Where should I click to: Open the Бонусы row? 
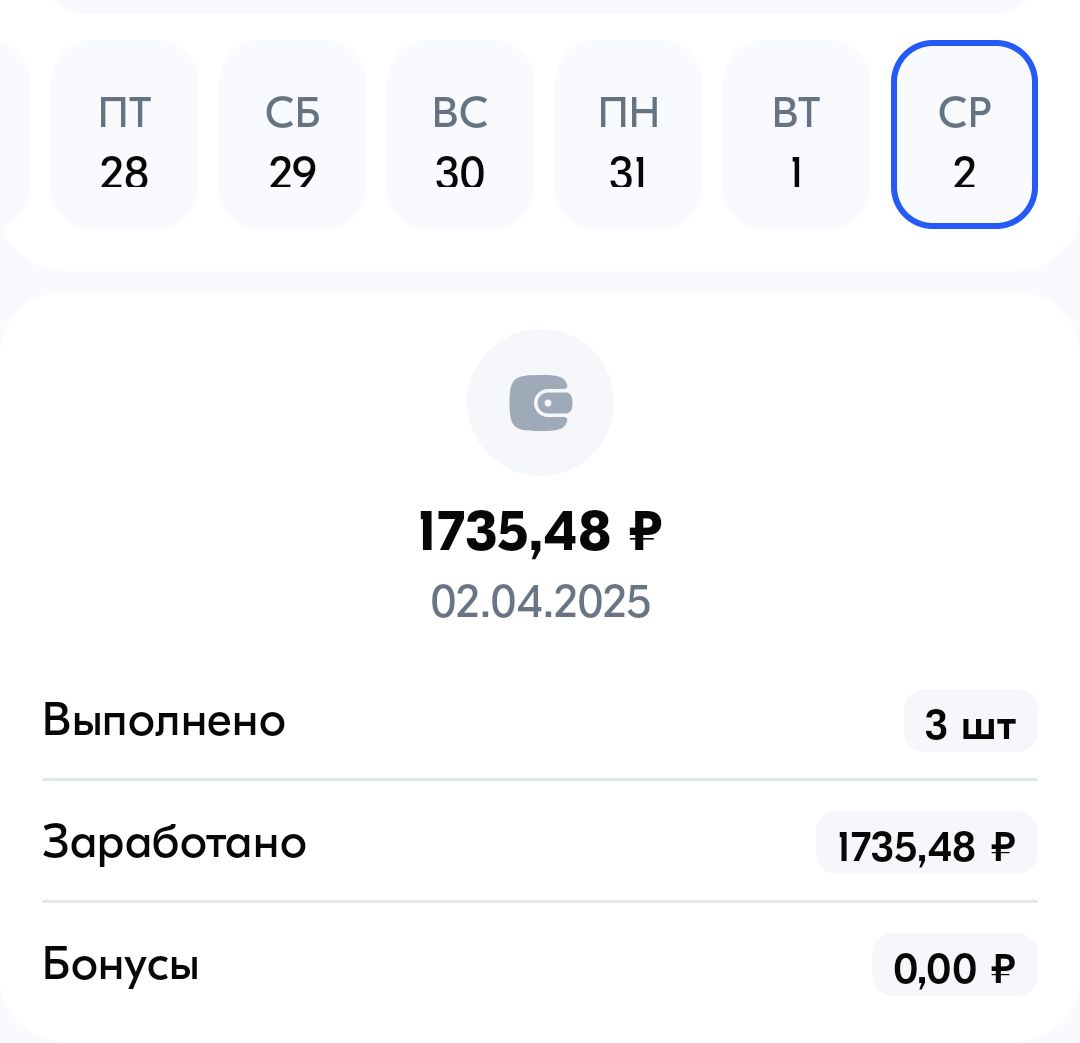coord(540,964)
